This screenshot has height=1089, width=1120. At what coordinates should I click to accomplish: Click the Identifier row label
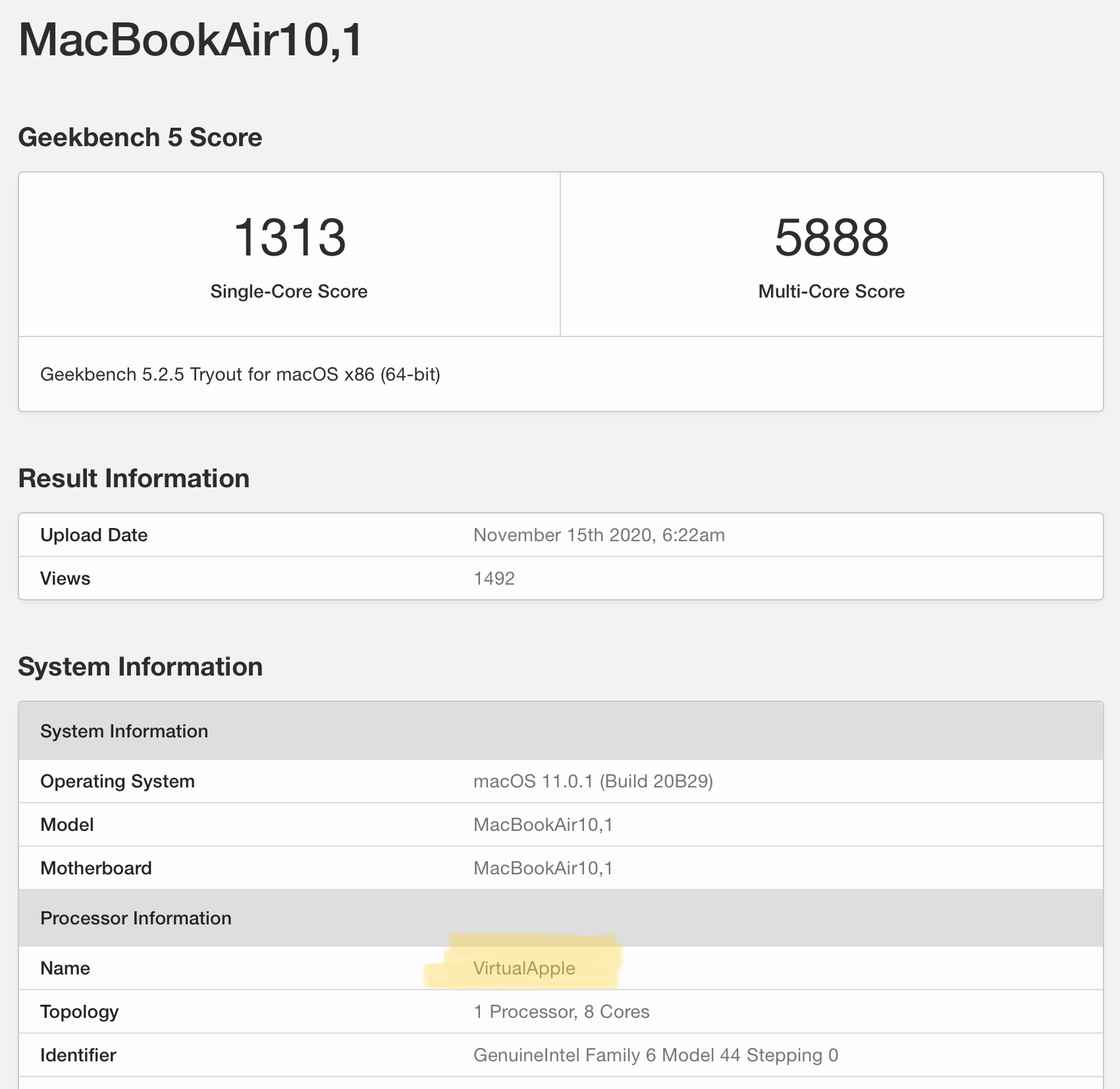(x=78, y=1055)
